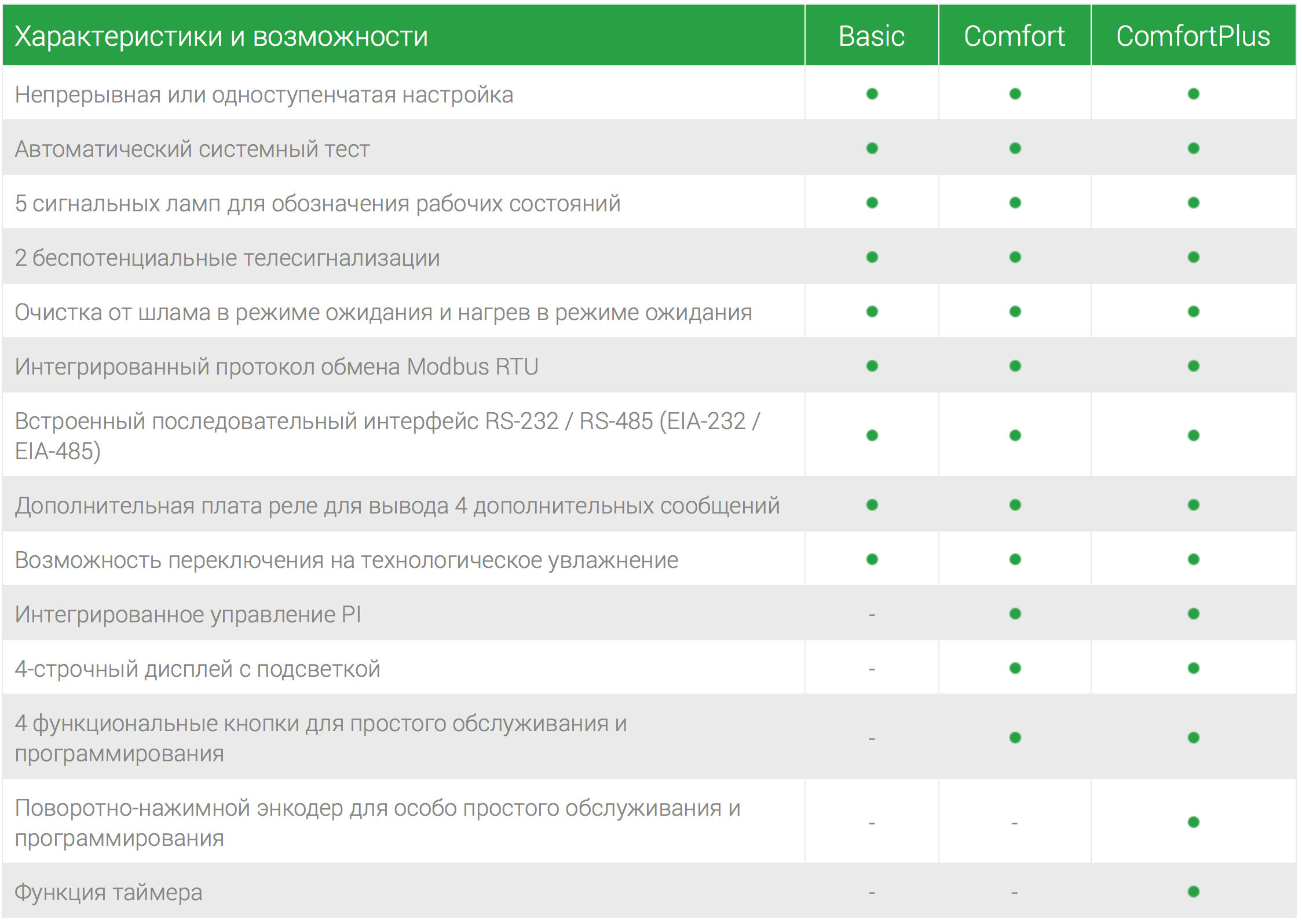The width and height of the screenshot is (1302, 924).
Task: Click Basic dot for '2 беспотенциальные телесигнализации'
Action: pyautogui.click(x=872, y=257)
